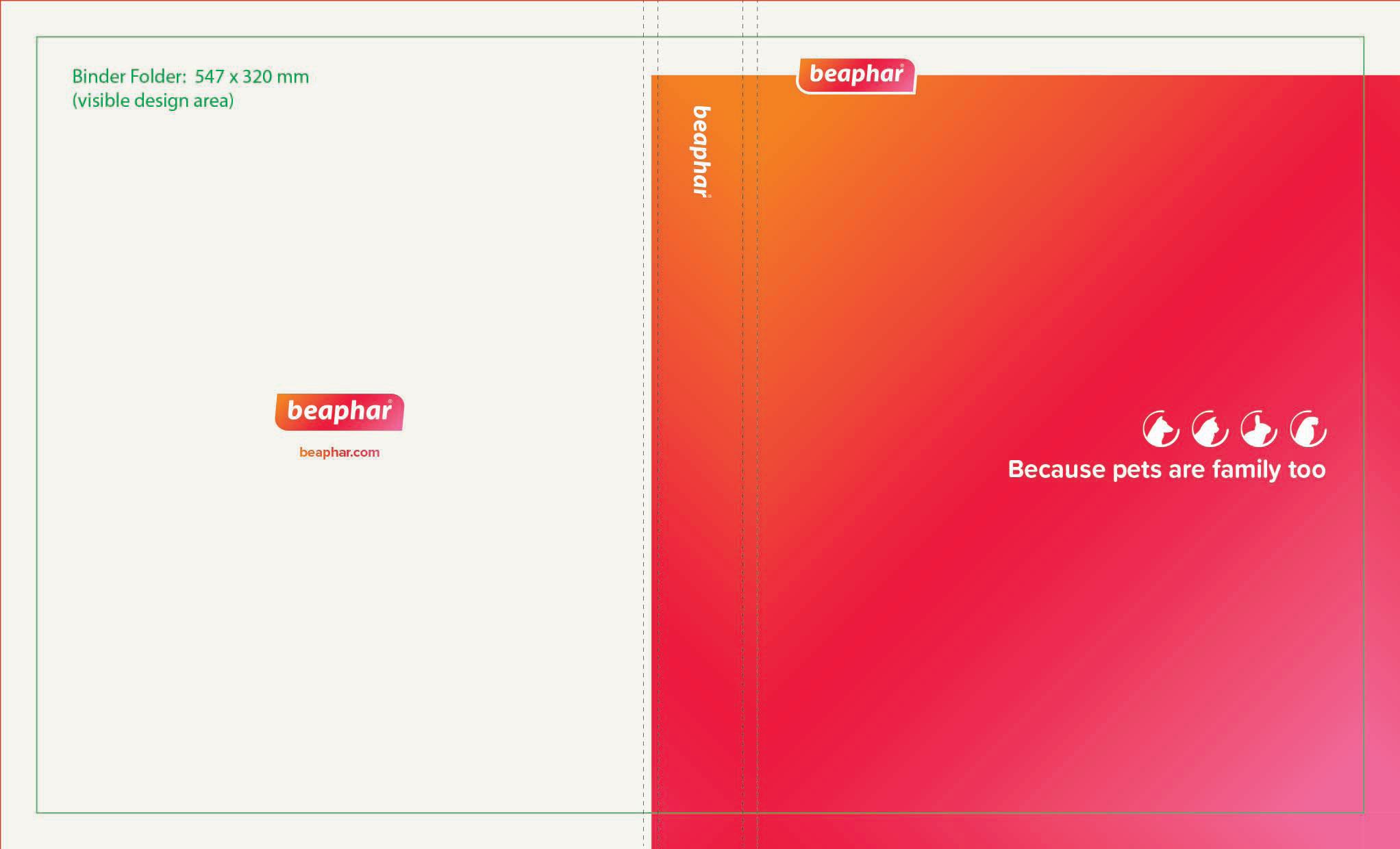Viewport: 1400px width, 849px height.
Task: Select the '547 x 320 mm' dimension text
Action: [251, 77]
